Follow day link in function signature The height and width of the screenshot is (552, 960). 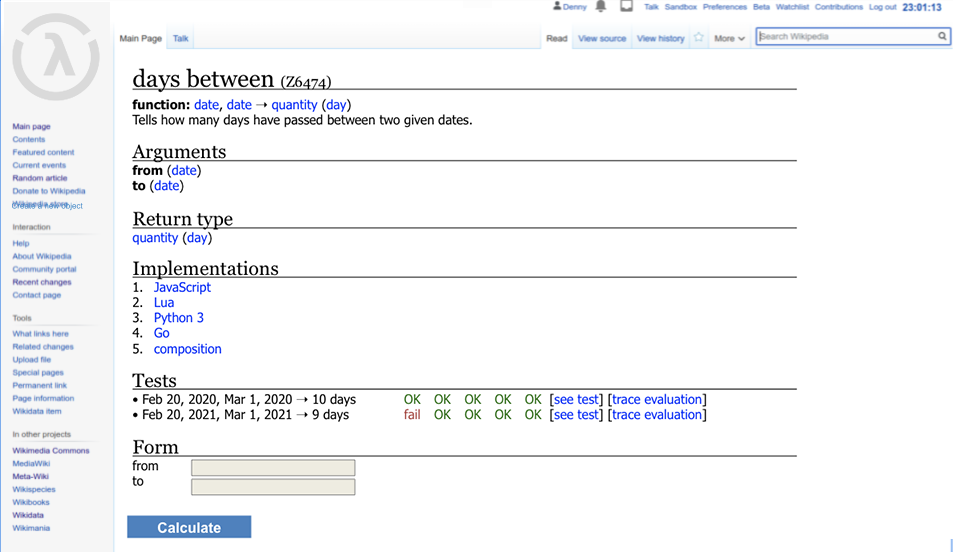pos(336,105)
